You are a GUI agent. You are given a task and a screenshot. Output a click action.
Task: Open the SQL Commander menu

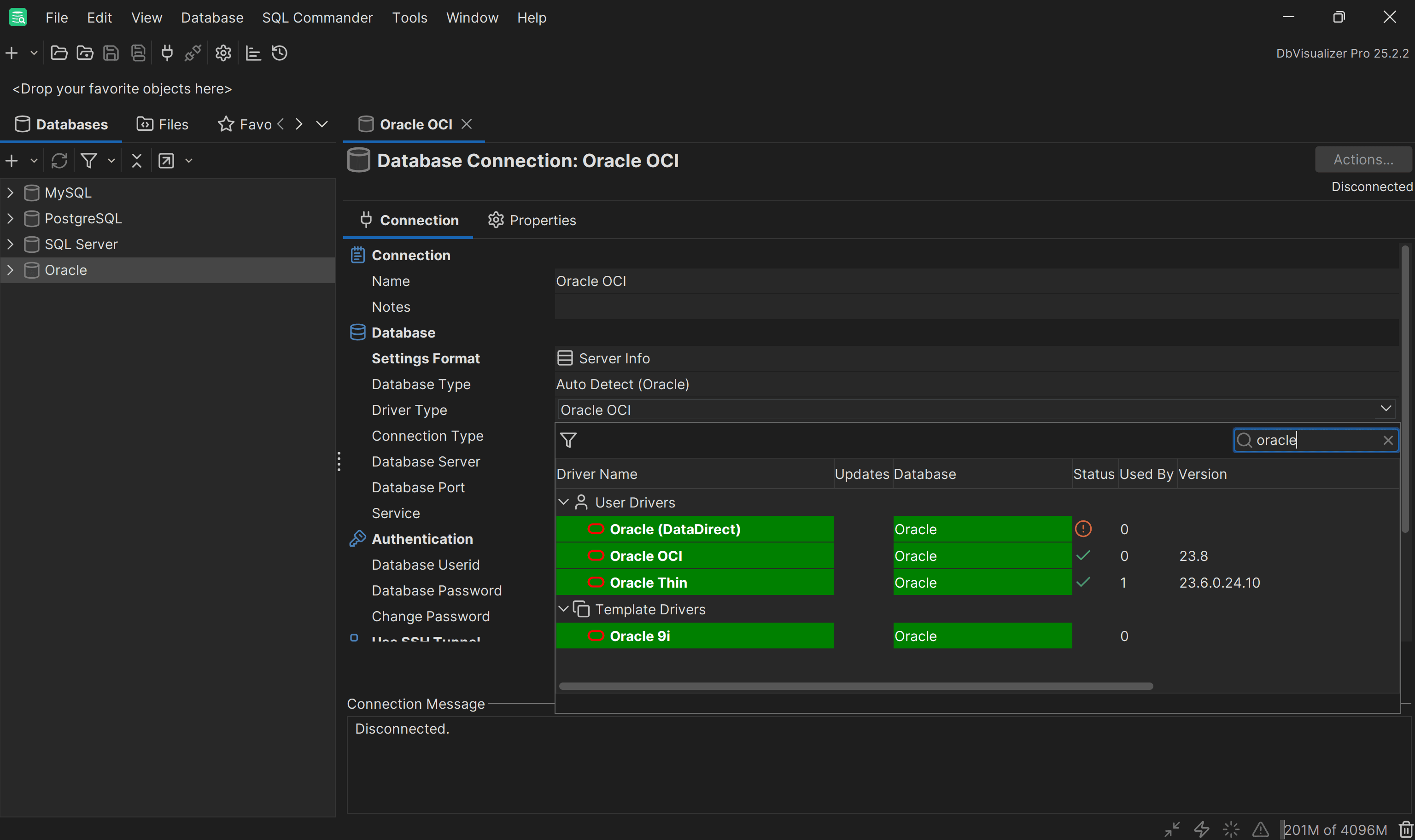tap(317, 17)
